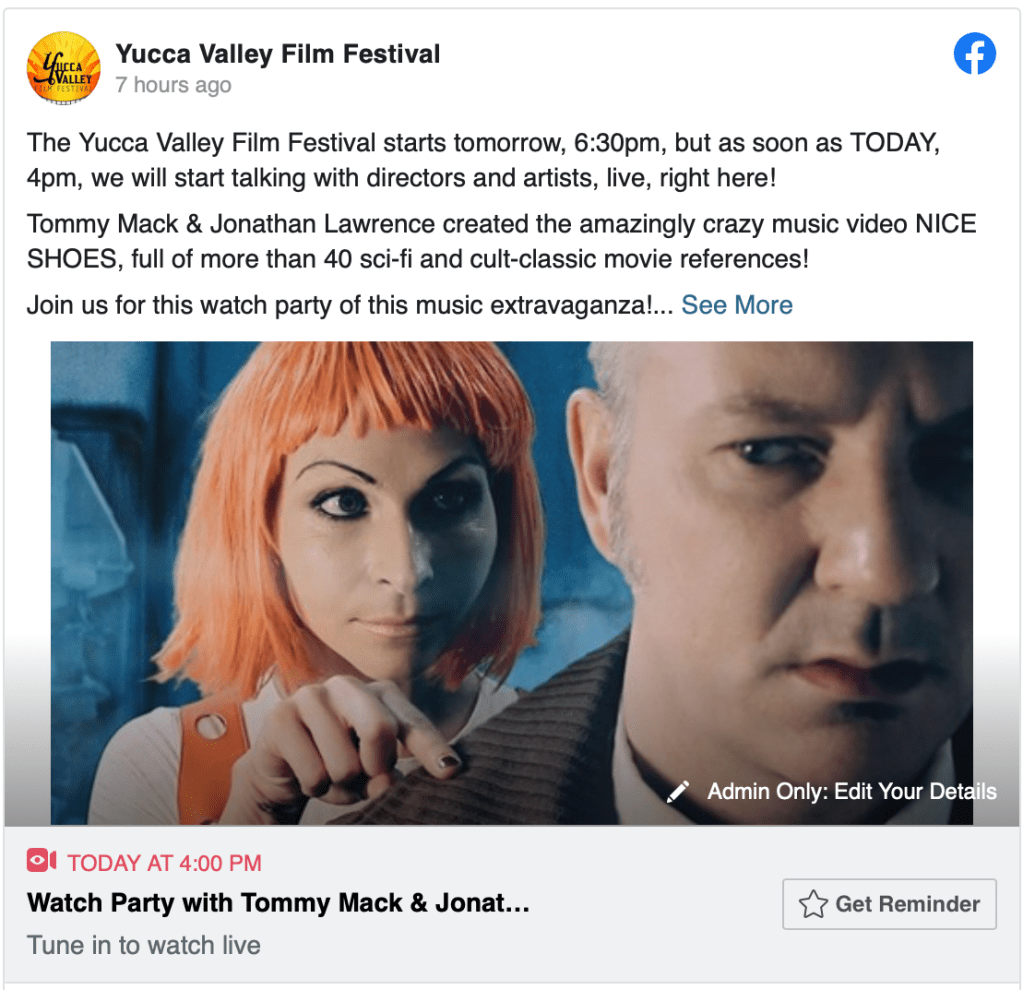1023x990 pixels.
Task: Open the Watch Party with Tommy Mack title
Action: click(278, 903)
